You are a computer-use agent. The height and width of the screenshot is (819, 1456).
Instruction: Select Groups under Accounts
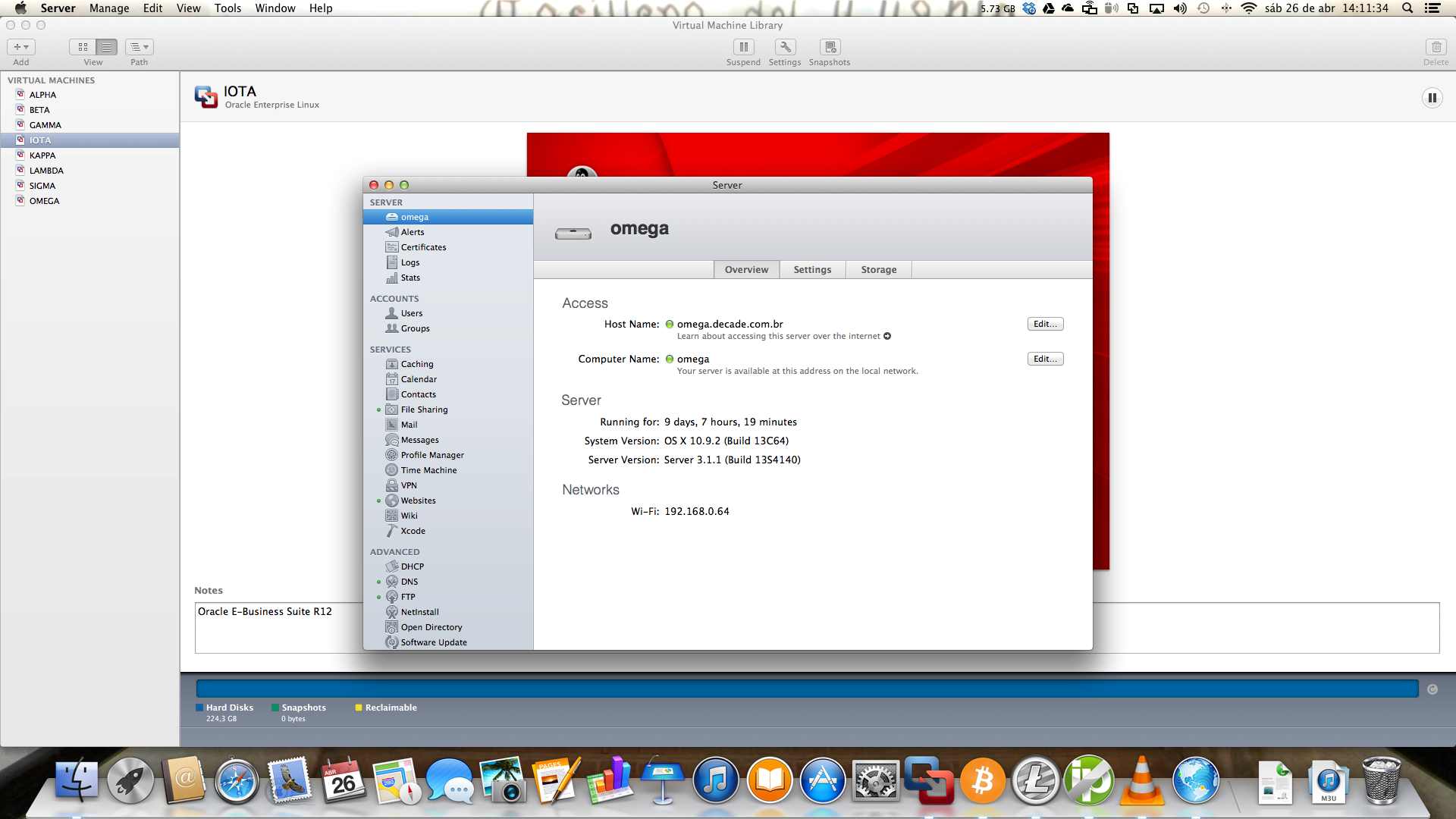(x=447, y=328)
